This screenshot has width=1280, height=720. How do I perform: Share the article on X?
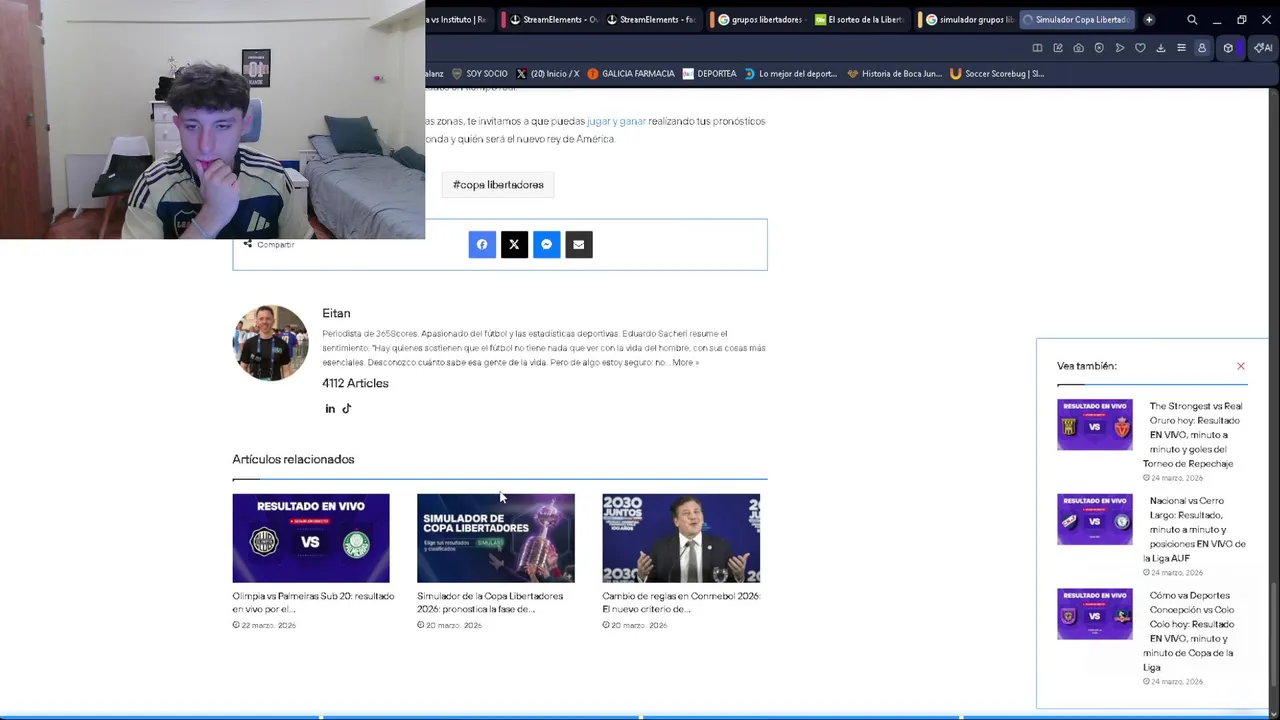(514, 245)
